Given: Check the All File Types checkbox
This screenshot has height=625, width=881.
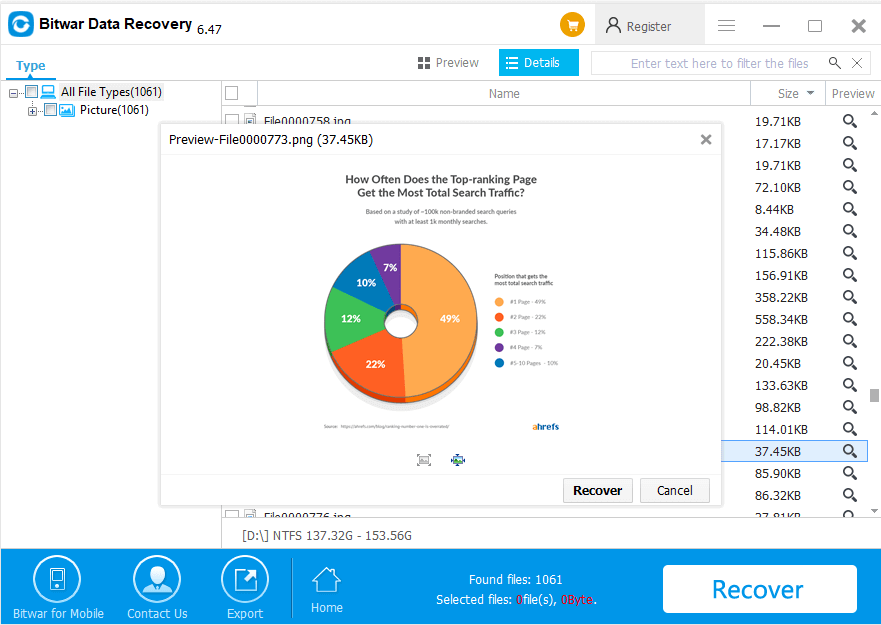Looking at the screenshot, I should coord(34,91).
